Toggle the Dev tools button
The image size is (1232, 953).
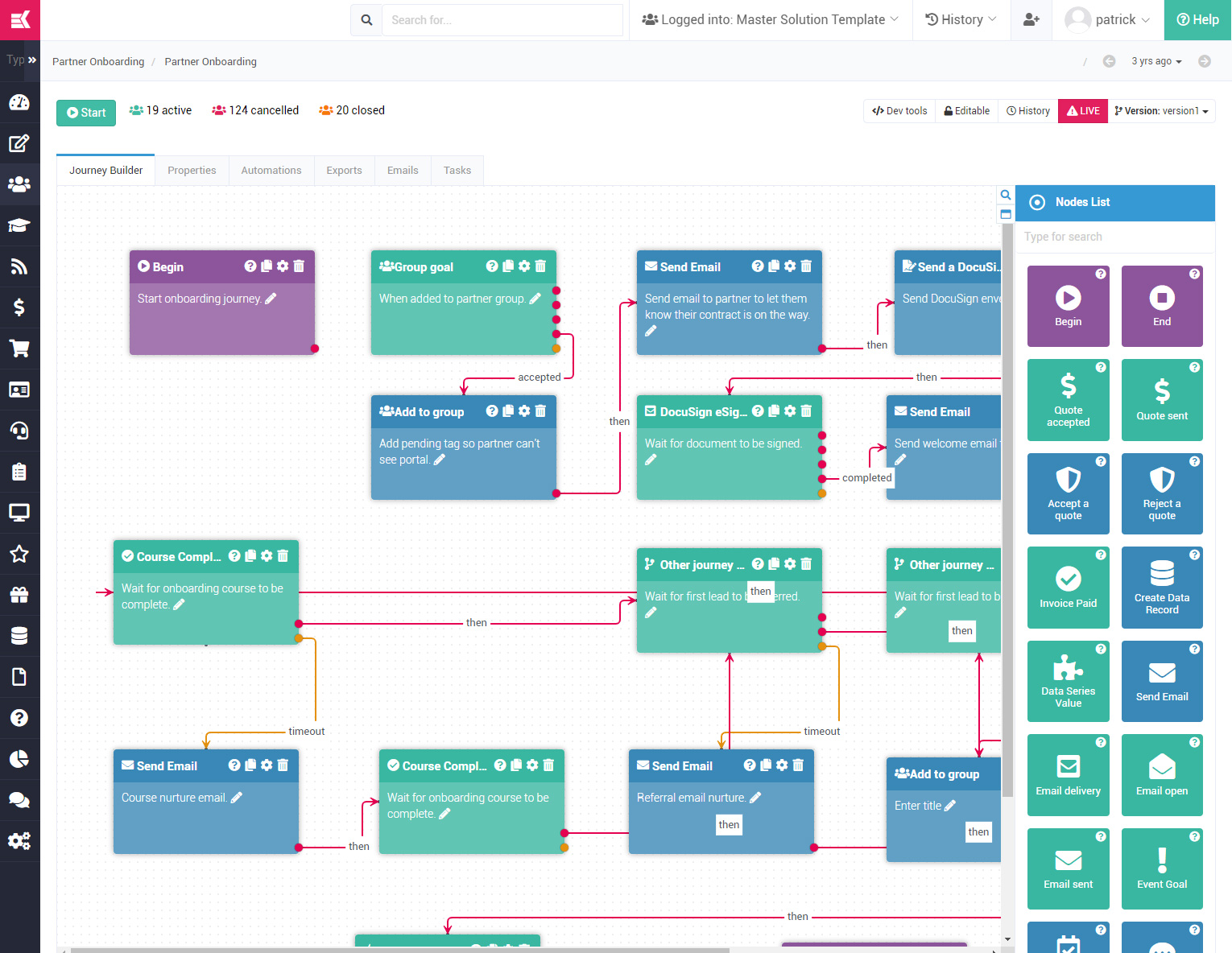899,111
